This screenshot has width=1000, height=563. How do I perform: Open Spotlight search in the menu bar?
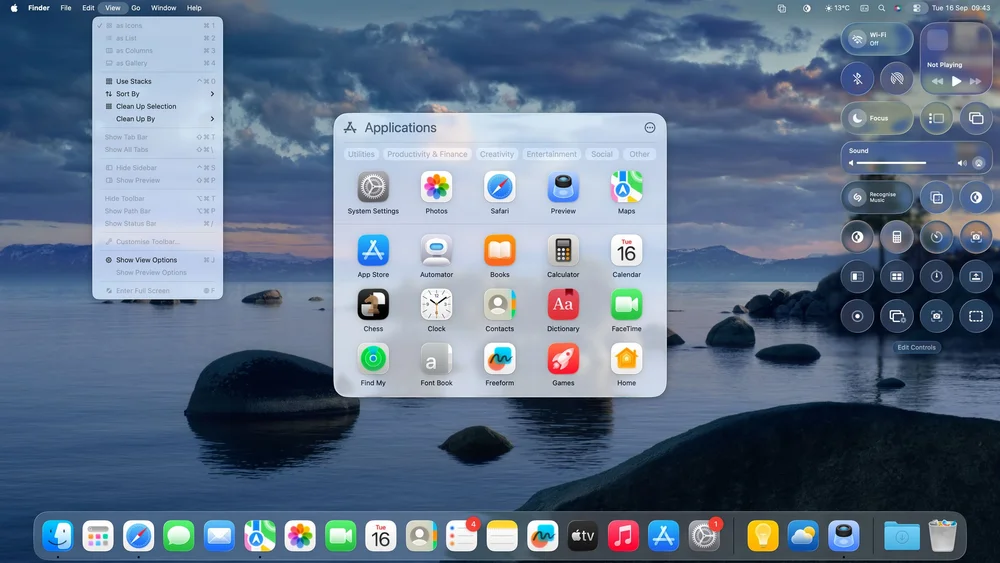pyautogui.click(x=881, y=8)
